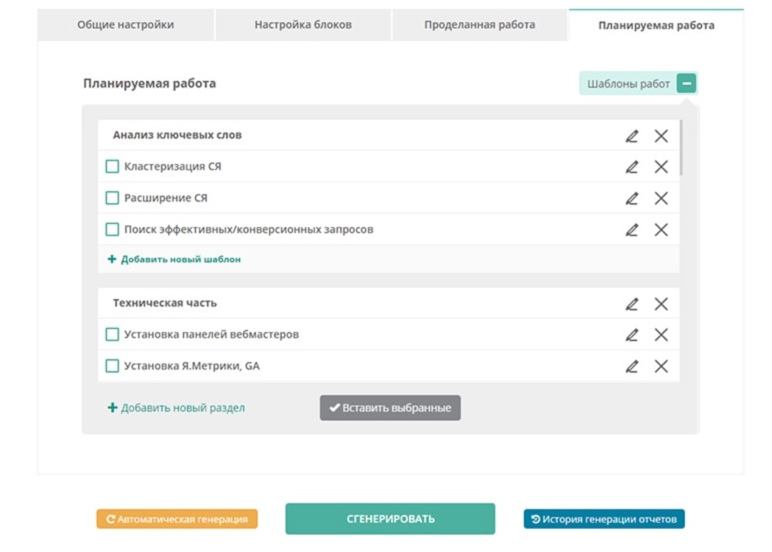Edit the Поиск эффективных/конверсионных запросов template
The width and height of the screenshot is (772, 552).
pos(632,230)
